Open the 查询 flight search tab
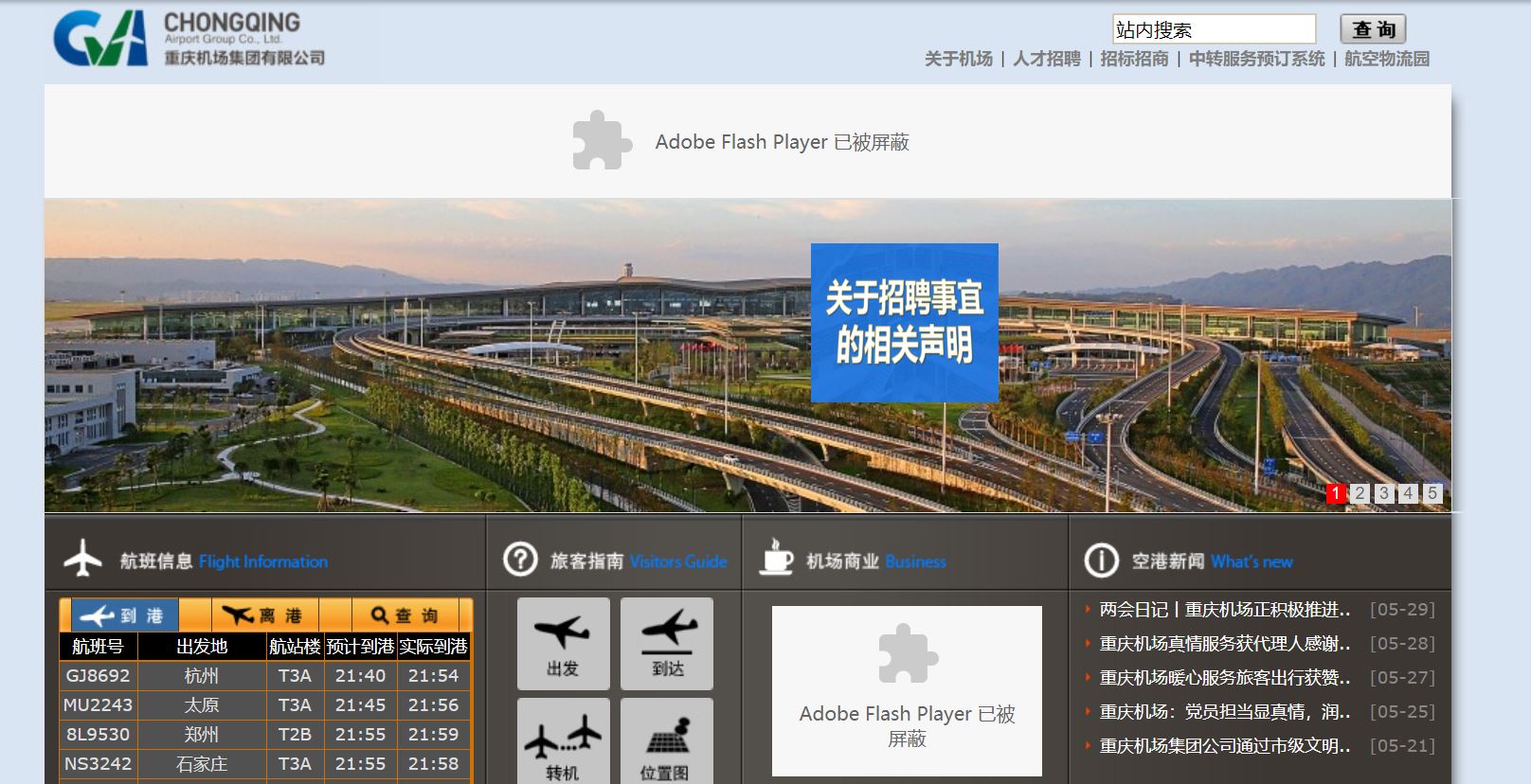 tap(405, 615)
